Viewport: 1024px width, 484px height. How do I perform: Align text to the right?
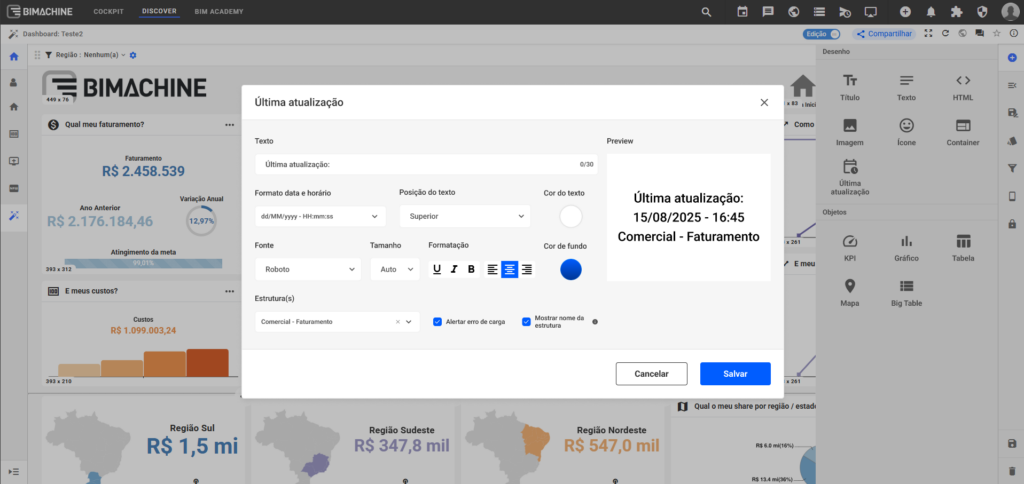point(526,269)
